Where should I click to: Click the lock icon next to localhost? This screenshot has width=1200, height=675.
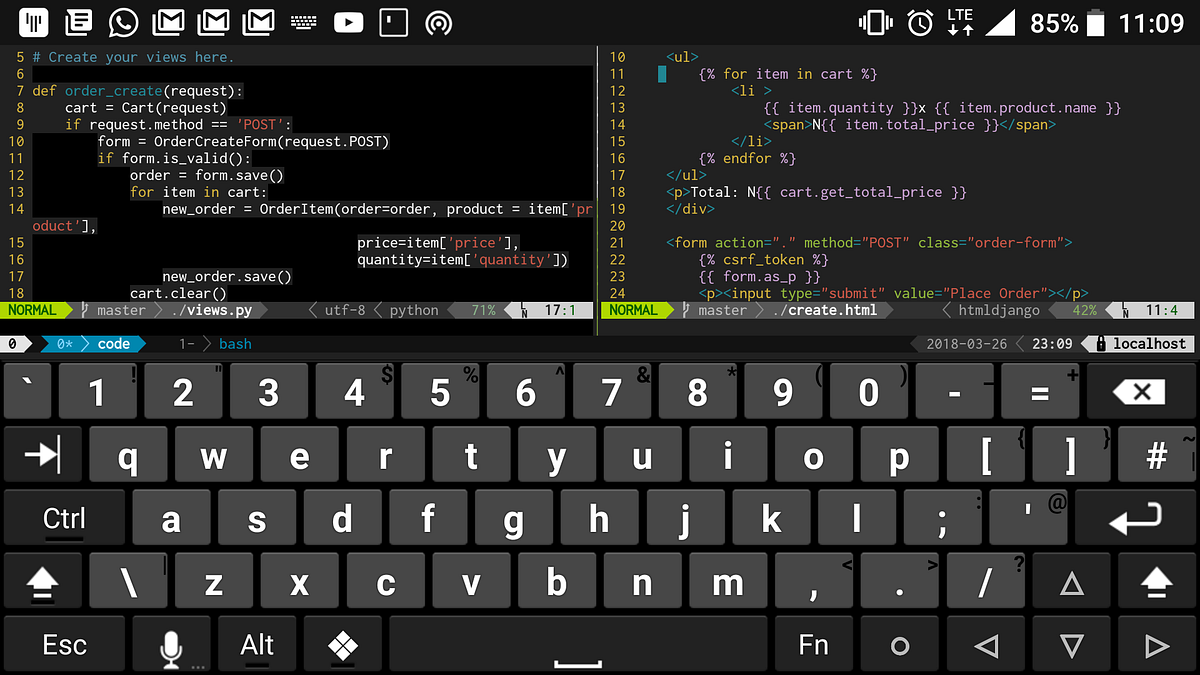1103,343
